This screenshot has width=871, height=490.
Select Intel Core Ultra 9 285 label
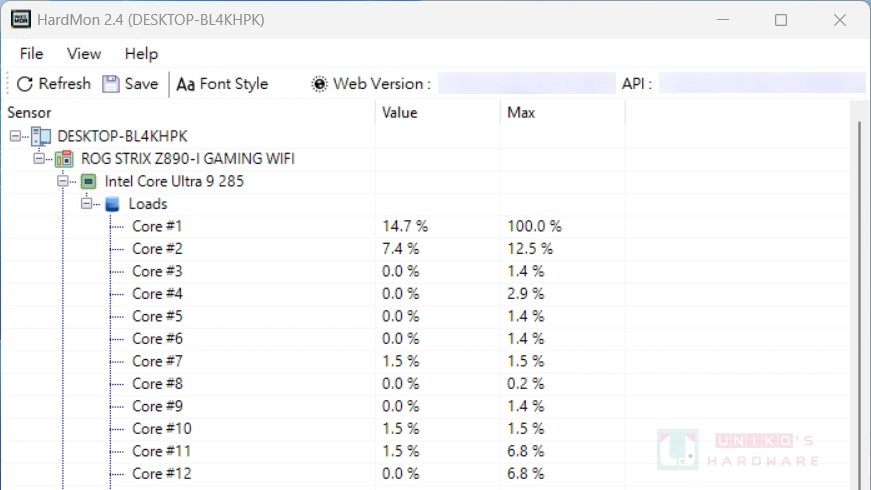click(x=174, y=181)
